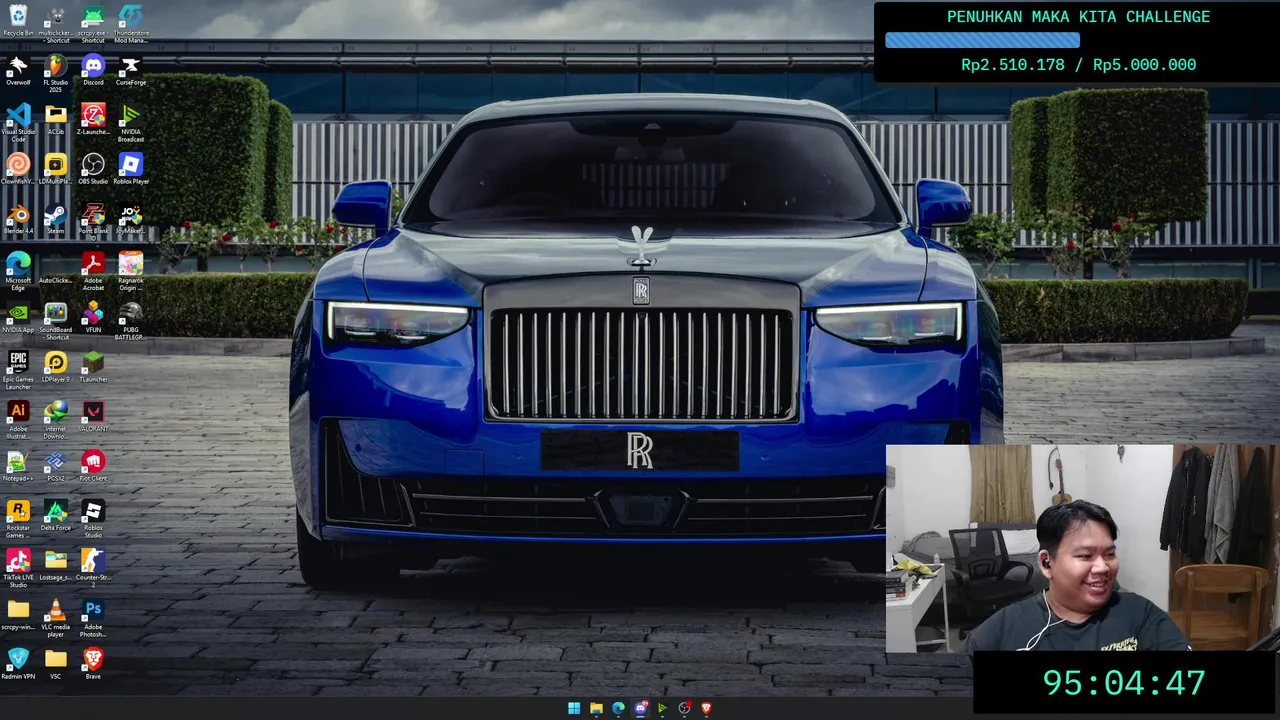Select the Lostsaga folder icon
This screenshot has height=720, width=1280.
(56, 565)
